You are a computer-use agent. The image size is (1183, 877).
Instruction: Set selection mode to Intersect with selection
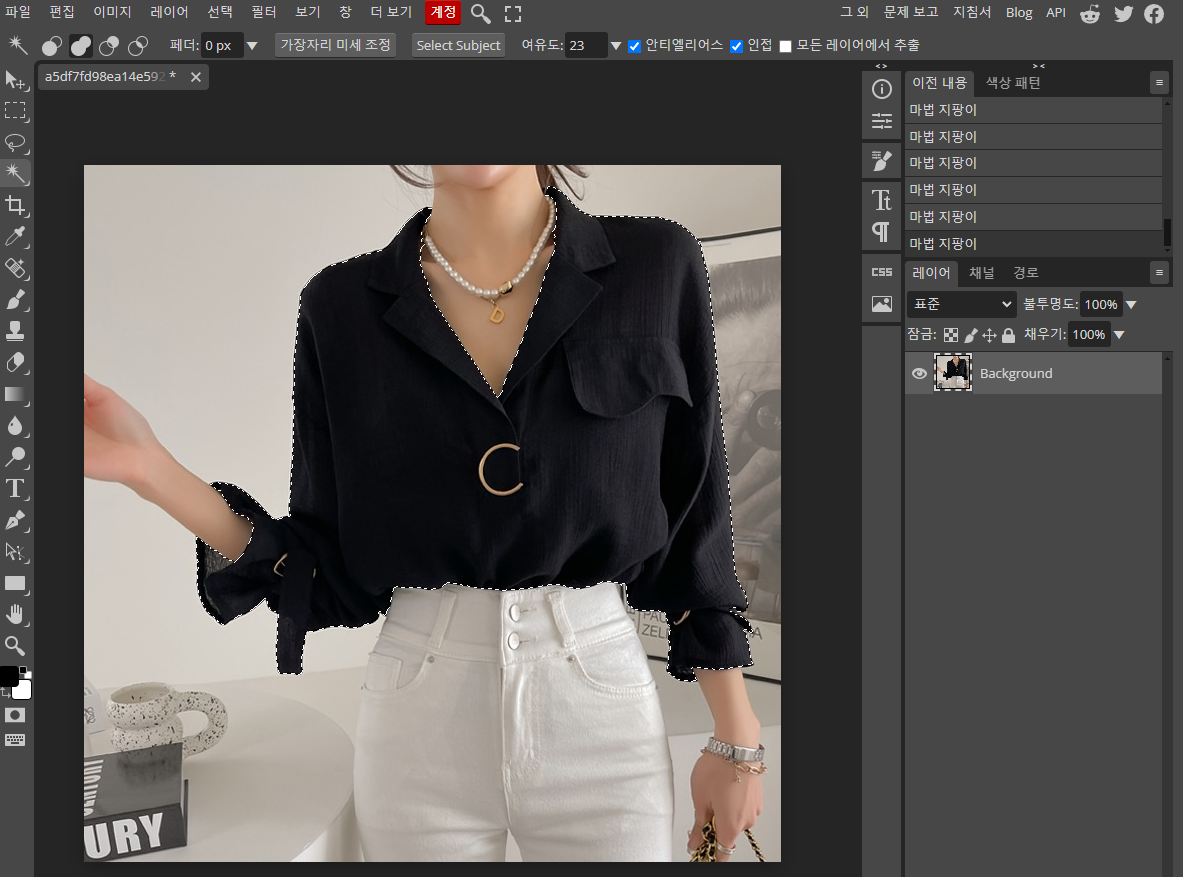click(x=138, y=46)
